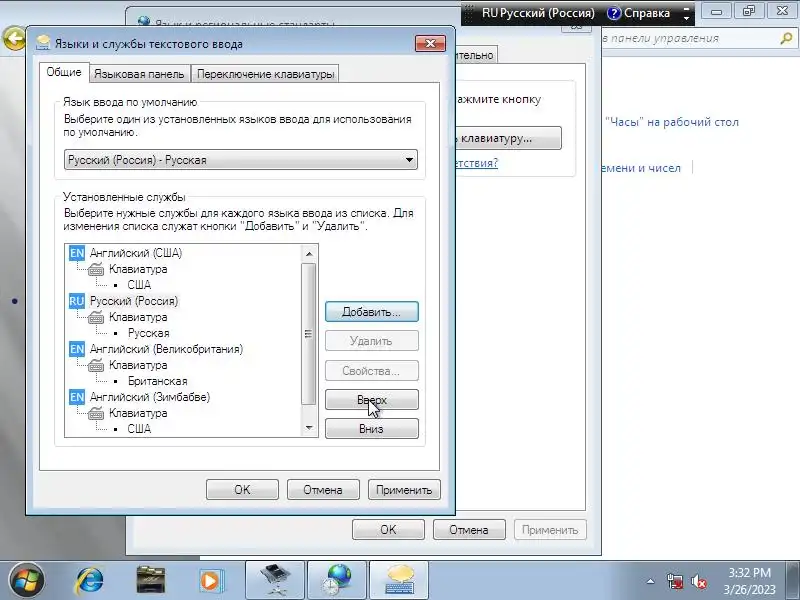Open the language bar options arrow
The width and height of the screenshot is (800, 600).
point(687,18)
